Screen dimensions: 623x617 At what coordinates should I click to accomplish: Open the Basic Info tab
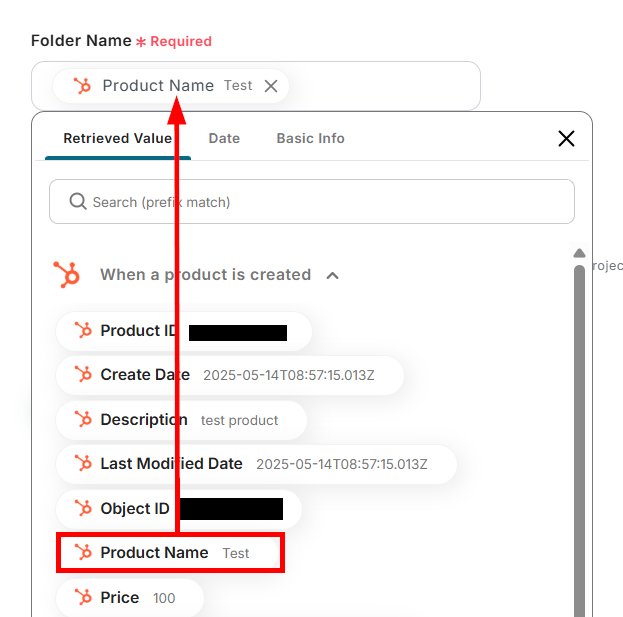pos(310,138)
